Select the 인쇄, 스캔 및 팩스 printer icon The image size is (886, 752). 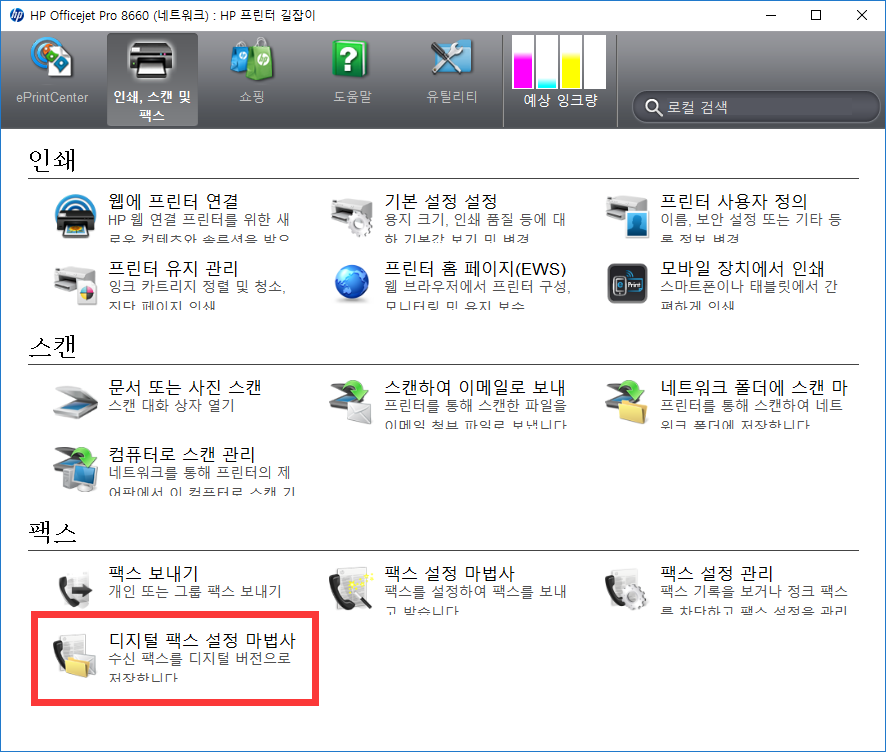[x=151, y=59]
